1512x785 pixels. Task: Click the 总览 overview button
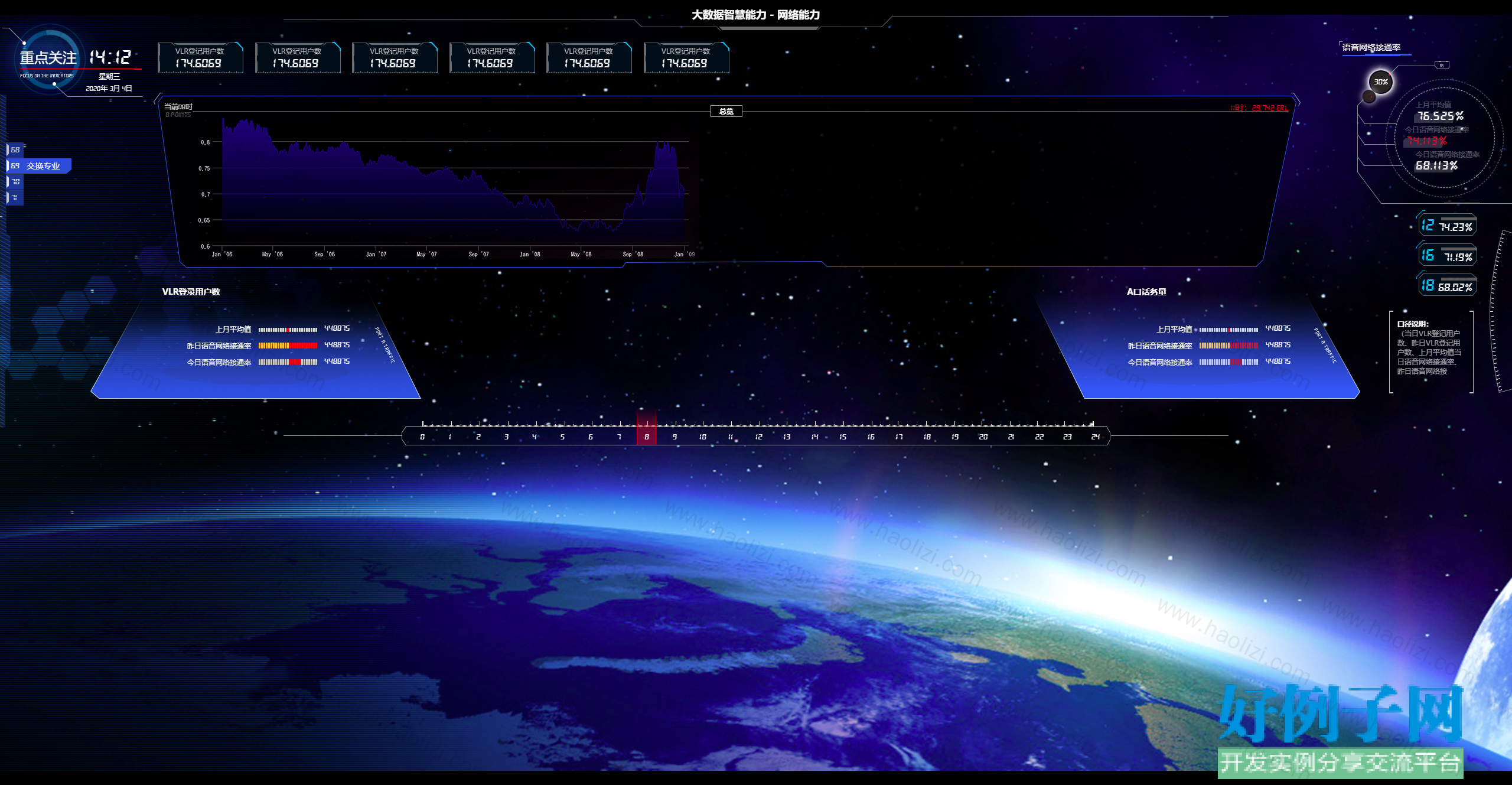[726, 111]
